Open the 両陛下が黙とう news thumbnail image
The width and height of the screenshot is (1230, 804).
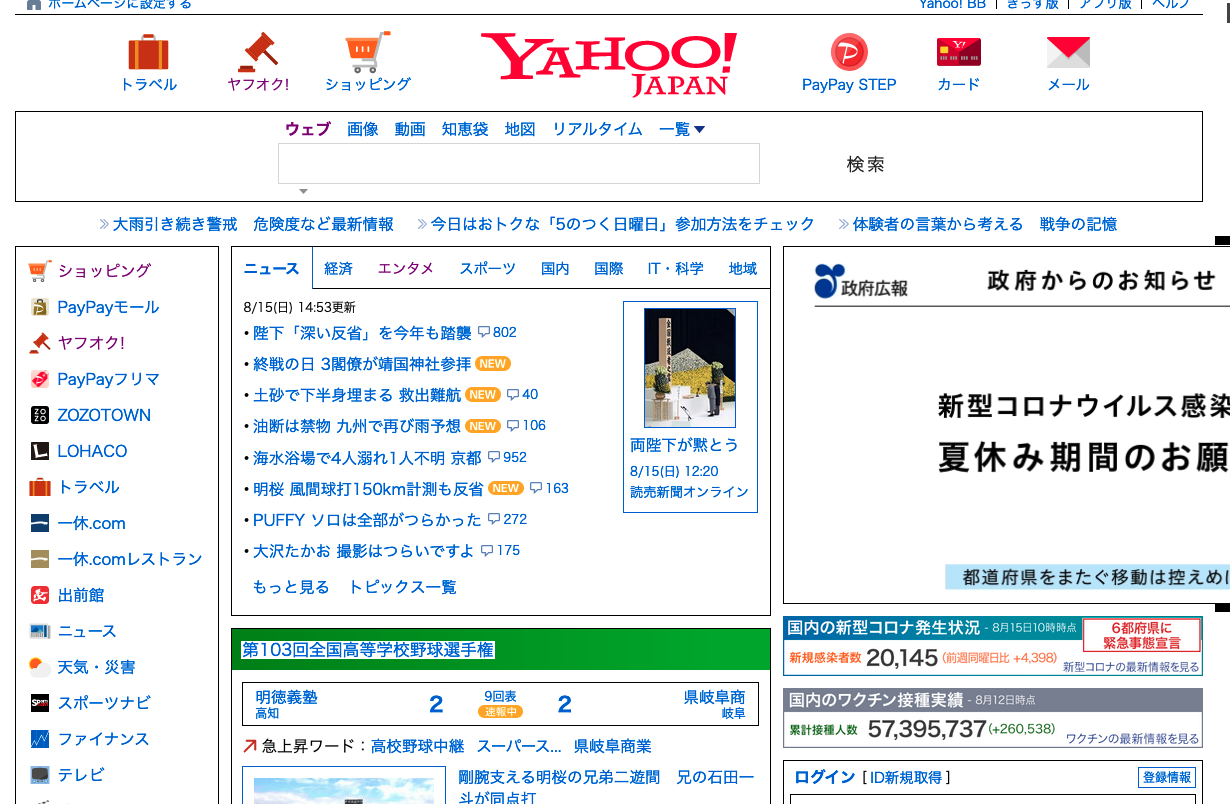[690, 367]
